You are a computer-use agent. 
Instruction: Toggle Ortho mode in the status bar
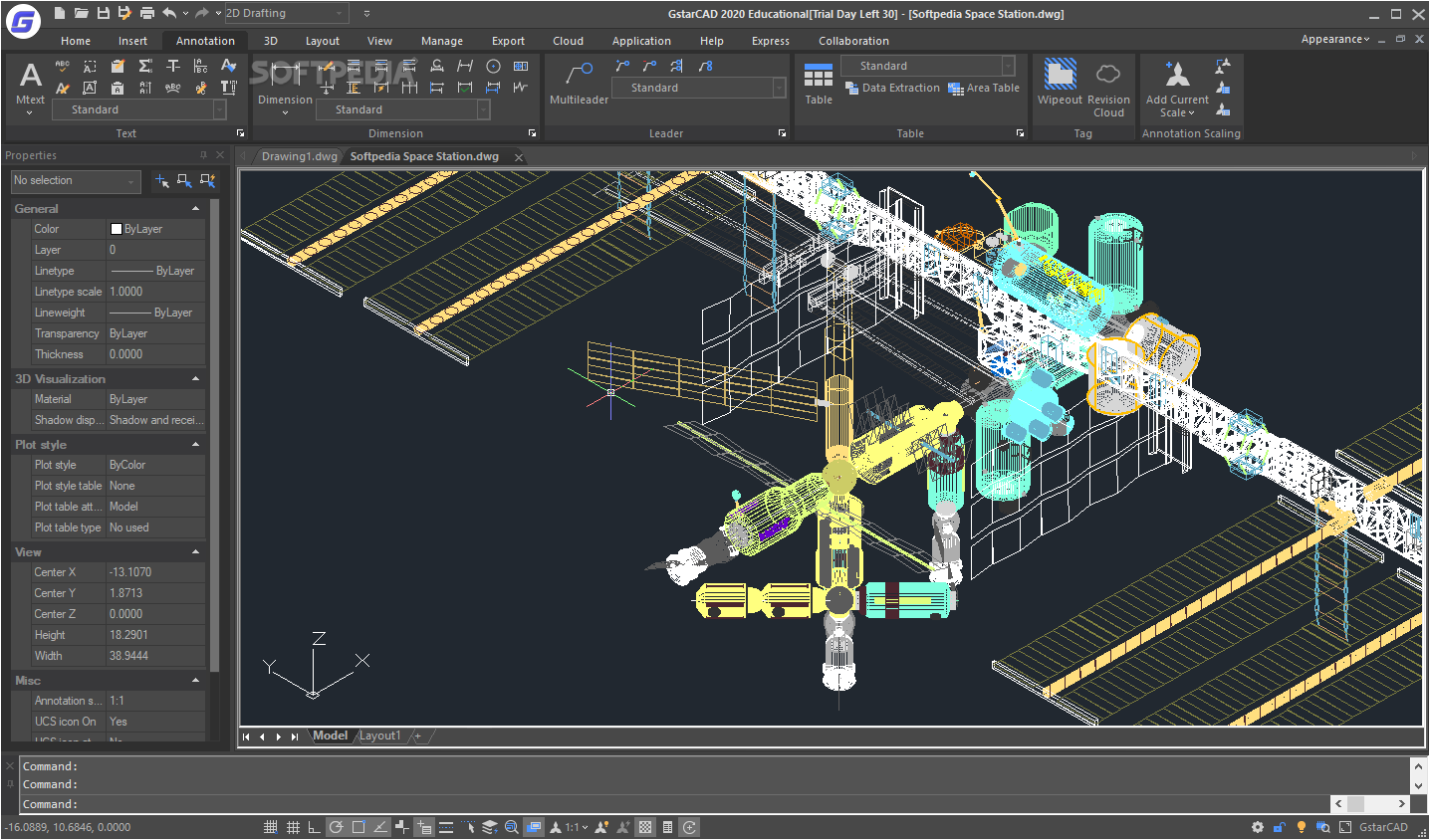pos(314,827)
